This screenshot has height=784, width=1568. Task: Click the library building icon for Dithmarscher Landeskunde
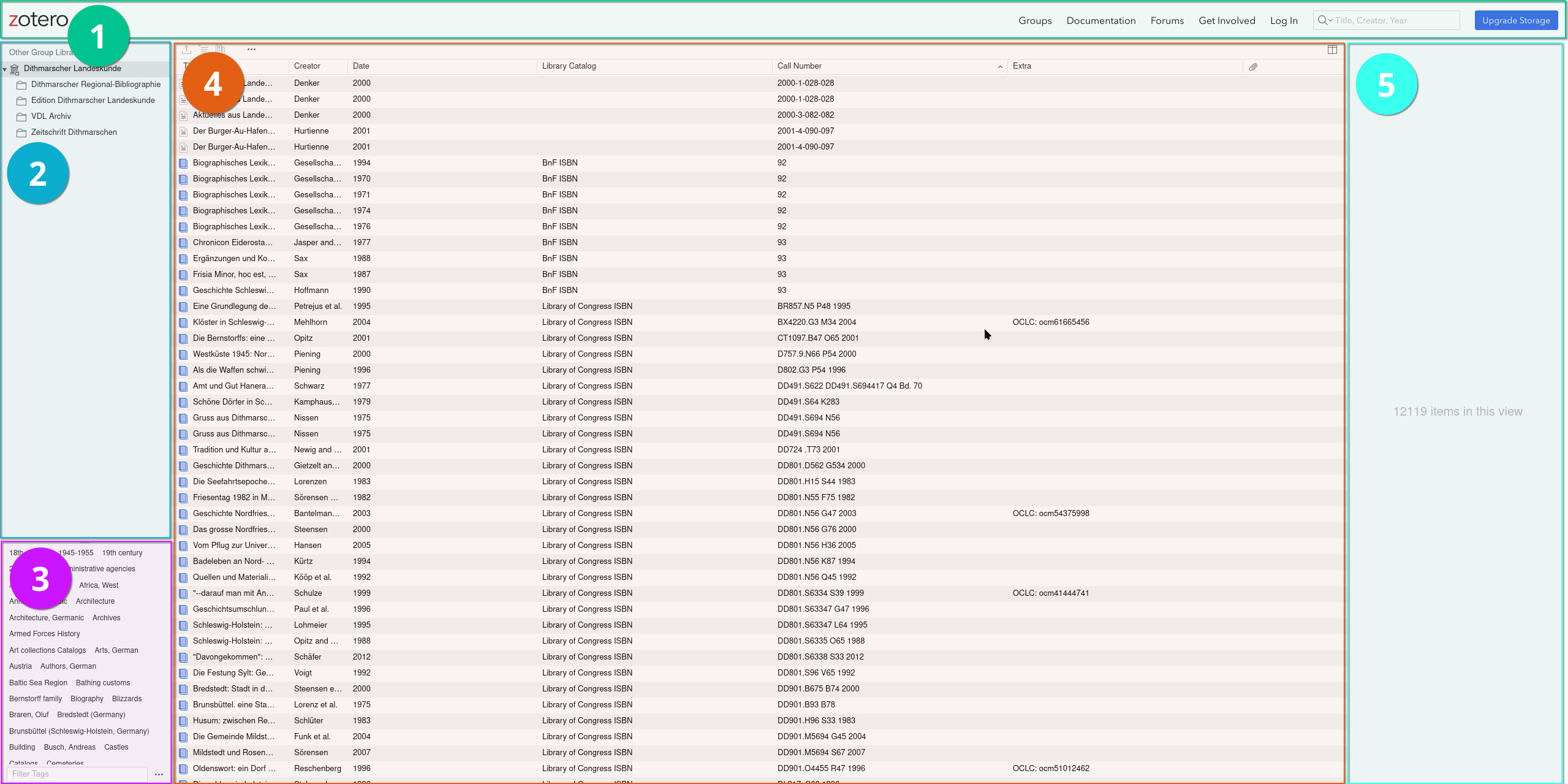click(15, 69)
